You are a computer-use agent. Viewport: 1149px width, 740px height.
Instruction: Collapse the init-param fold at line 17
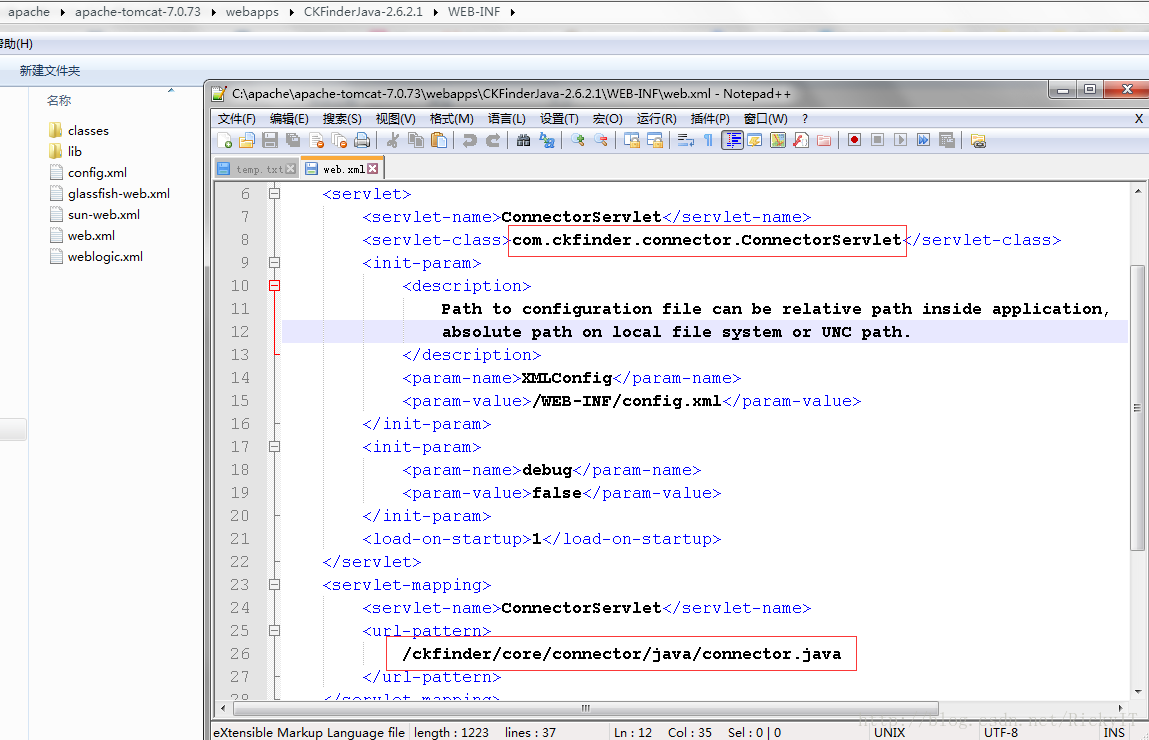point(275,446)
